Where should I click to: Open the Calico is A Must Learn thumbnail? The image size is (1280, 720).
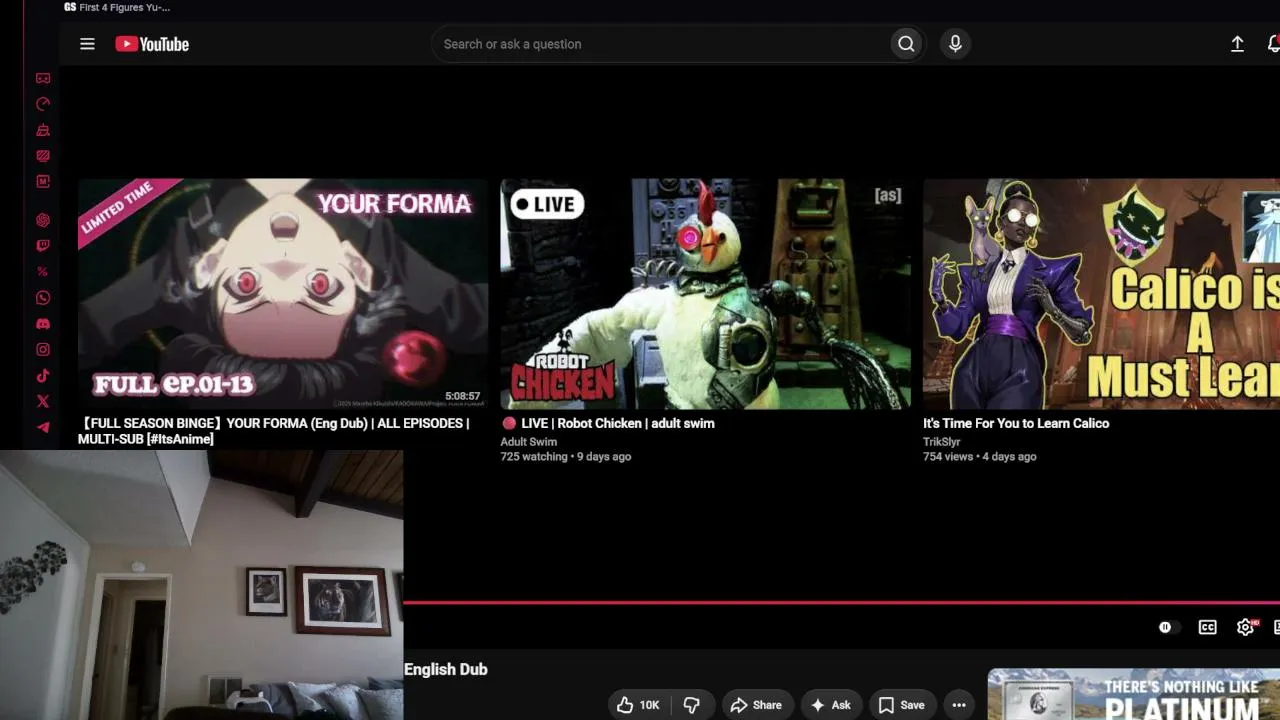pos(1101,294)
